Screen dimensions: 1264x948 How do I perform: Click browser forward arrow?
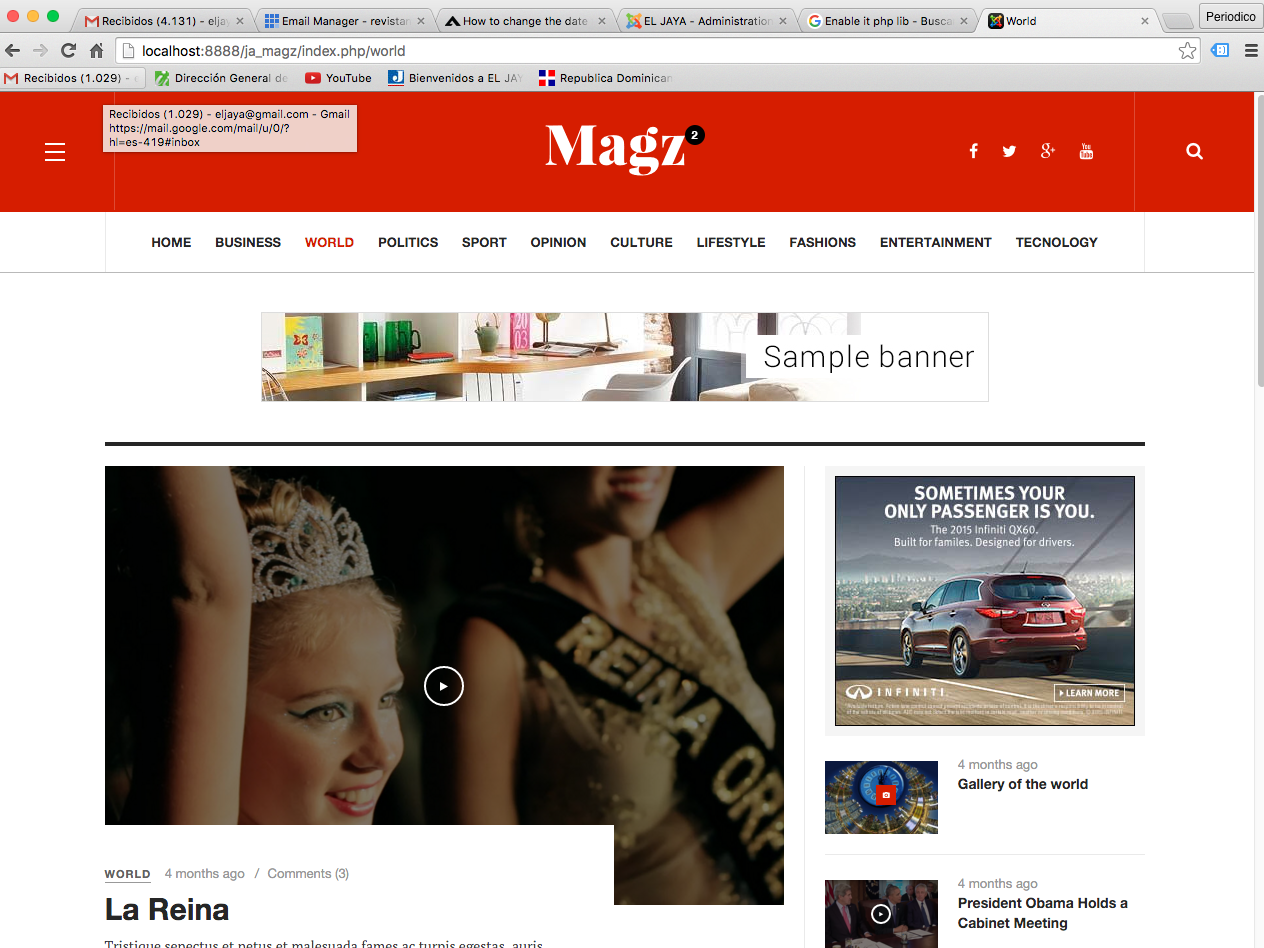click(40, 50)
